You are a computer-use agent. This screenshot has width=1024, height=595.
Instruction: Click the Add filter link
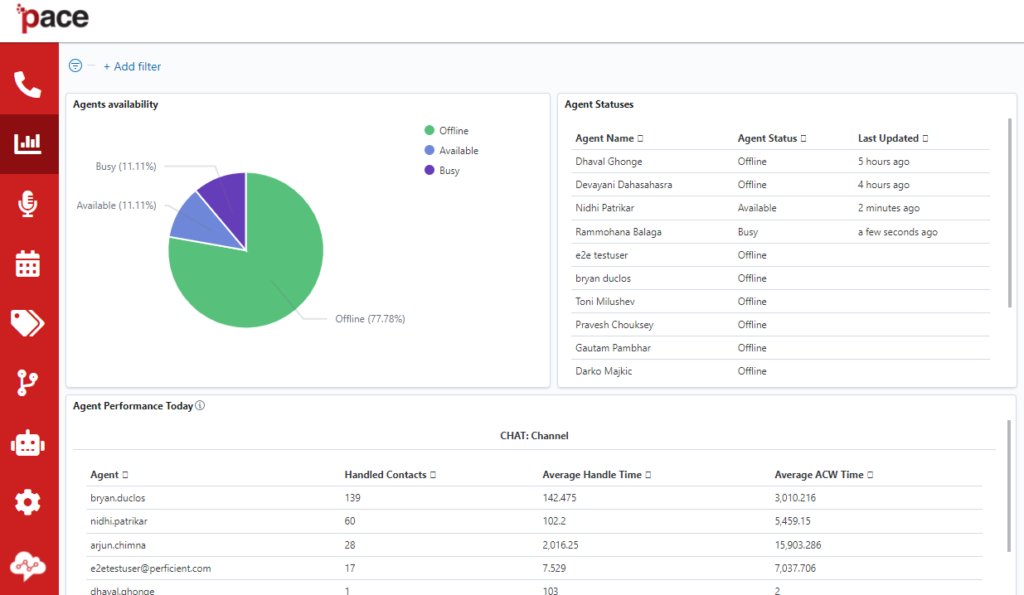pos(132,67)
